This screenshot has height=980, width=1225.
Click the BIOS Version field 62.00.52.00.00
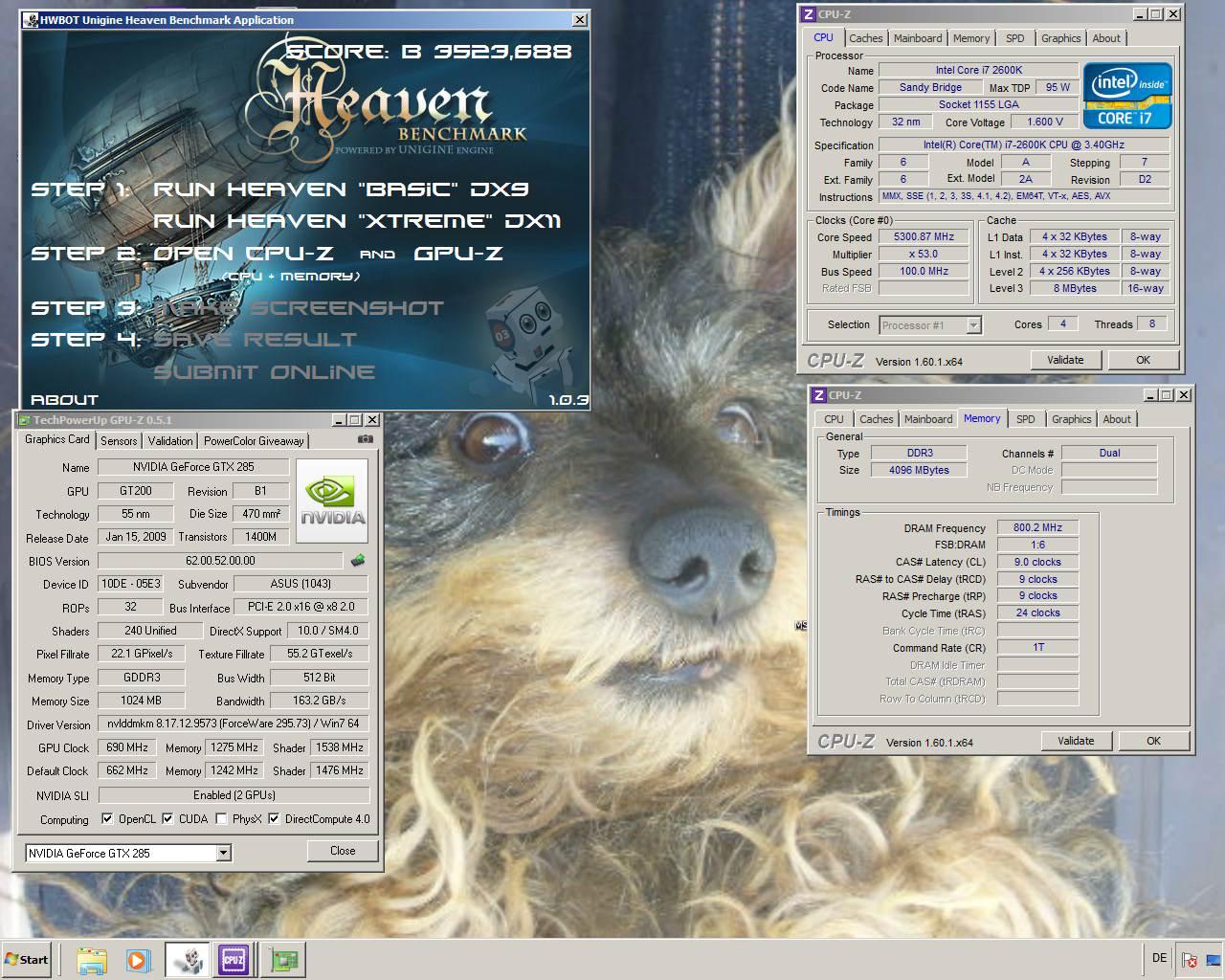220,561
